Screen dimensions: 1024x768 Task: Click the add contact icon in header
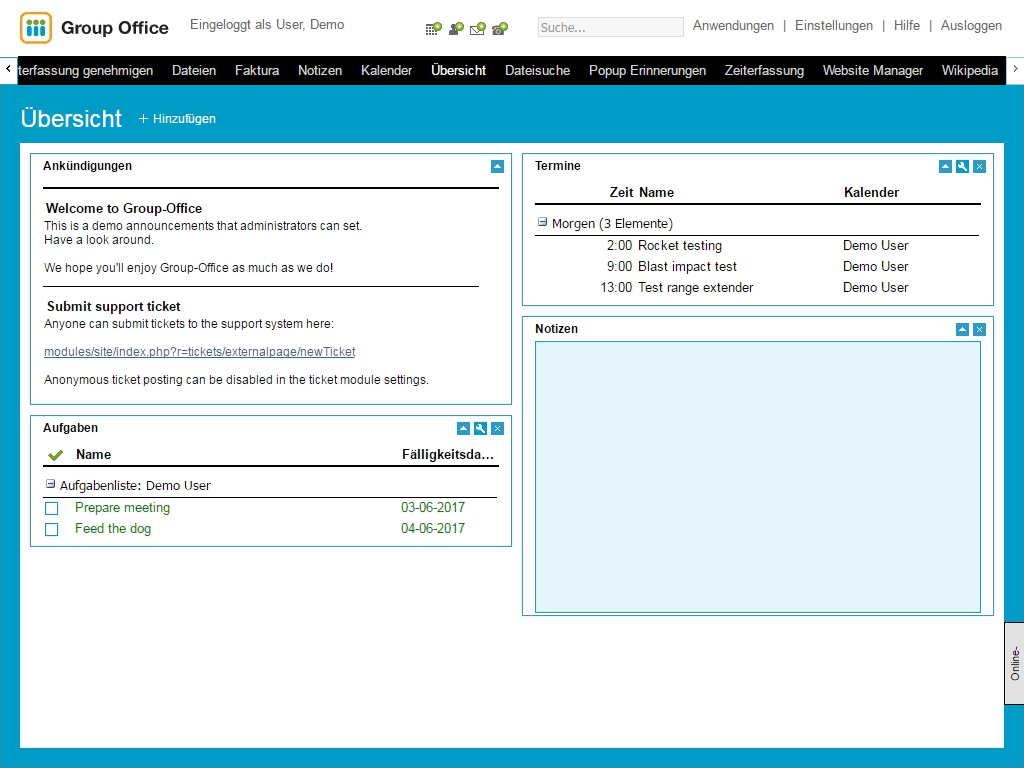click(x=456, y=28)
